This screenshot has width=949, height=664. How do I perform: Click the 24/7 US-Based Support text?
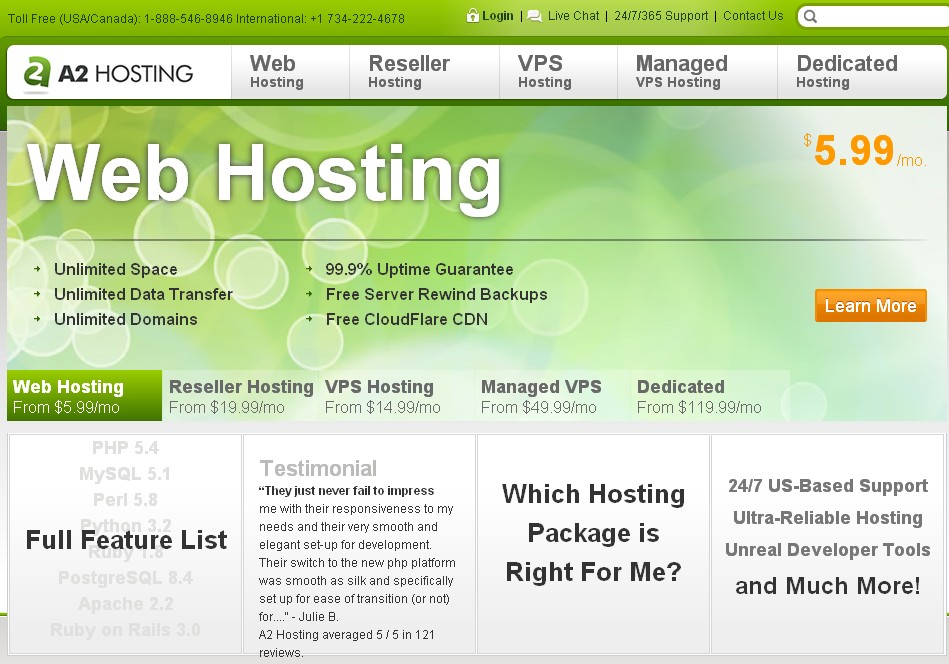(x=827, y=485)
